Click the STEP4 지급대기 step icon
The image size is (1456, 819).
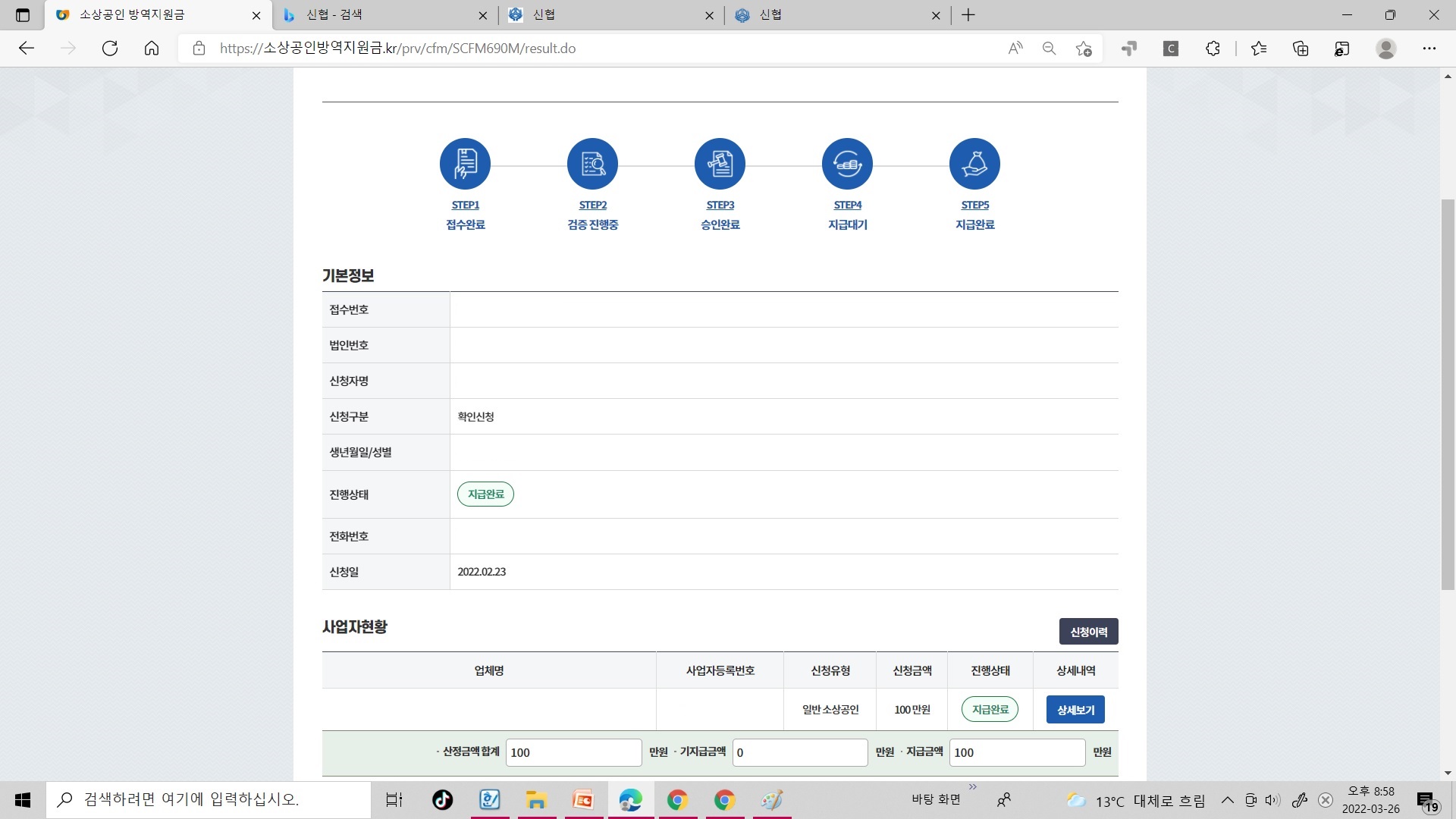pos(847,163)
